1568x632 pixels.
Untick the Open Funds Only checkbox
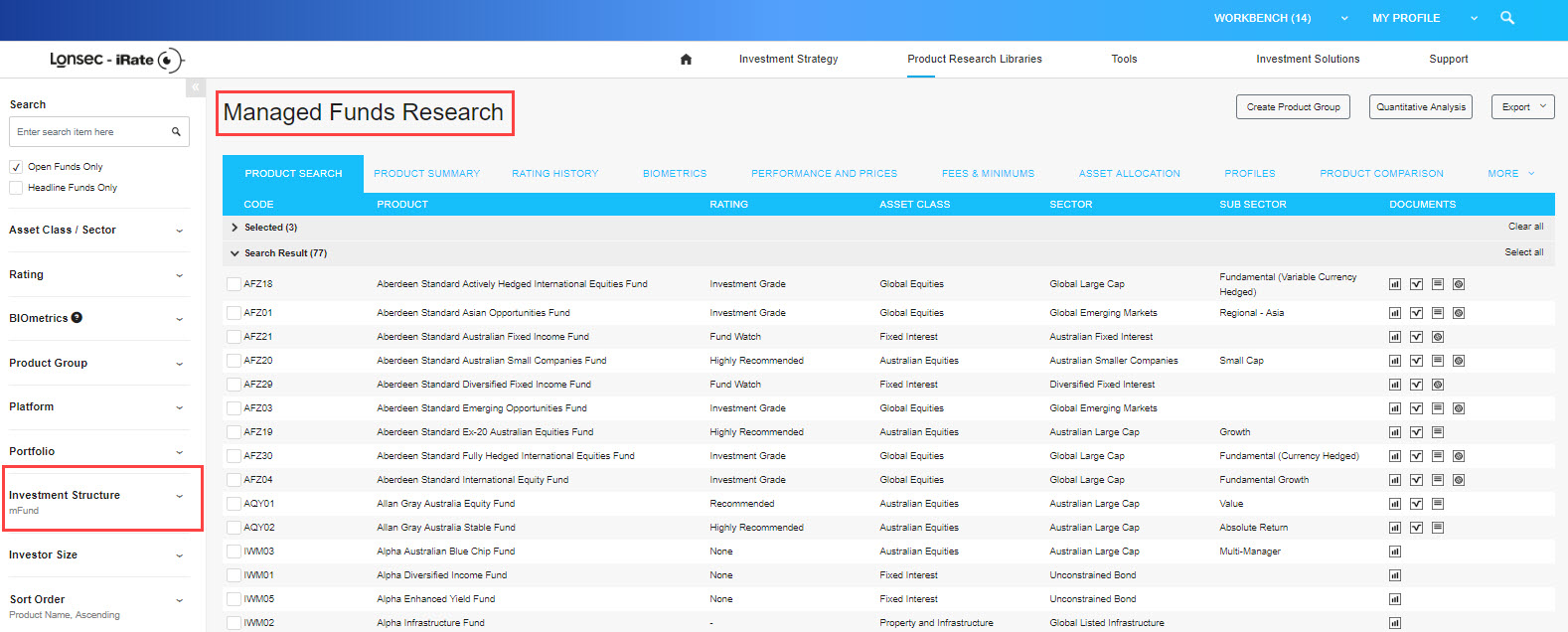tap(16, 167)
